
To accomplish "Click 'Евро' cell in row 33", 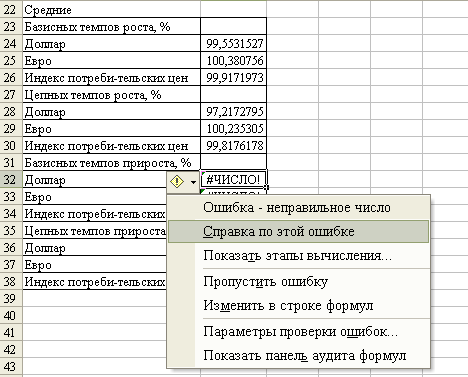I will point(95,197).
